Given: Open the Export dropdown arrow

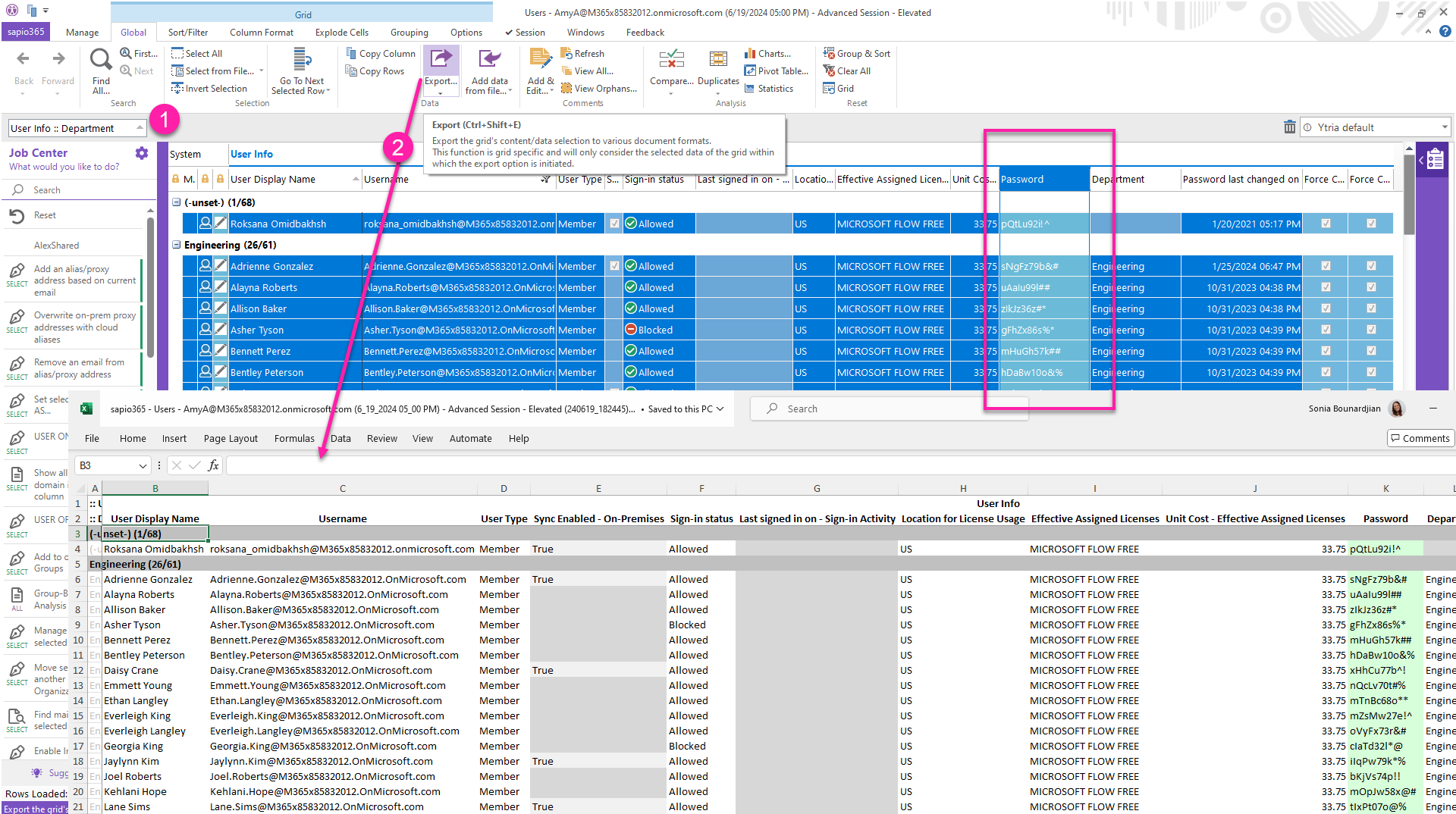Looking at the screenshot, I should pyautogui.click(x=441, y=93).
